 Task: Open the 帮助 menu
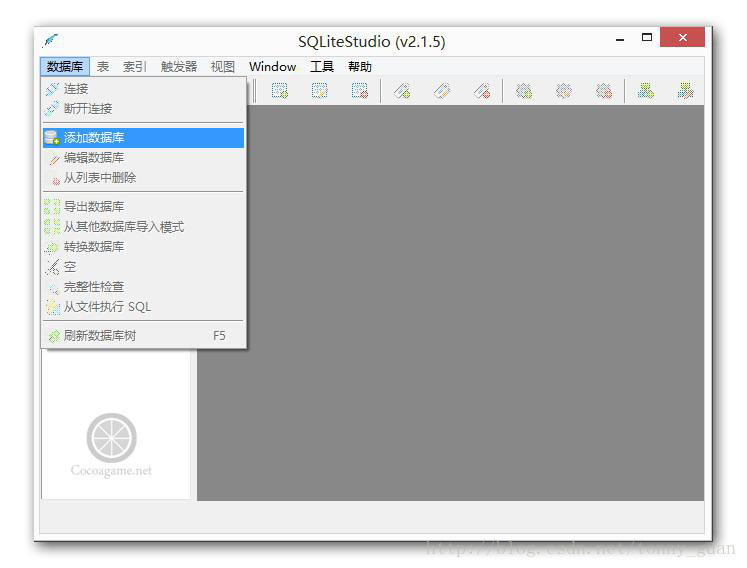(360, 67)
